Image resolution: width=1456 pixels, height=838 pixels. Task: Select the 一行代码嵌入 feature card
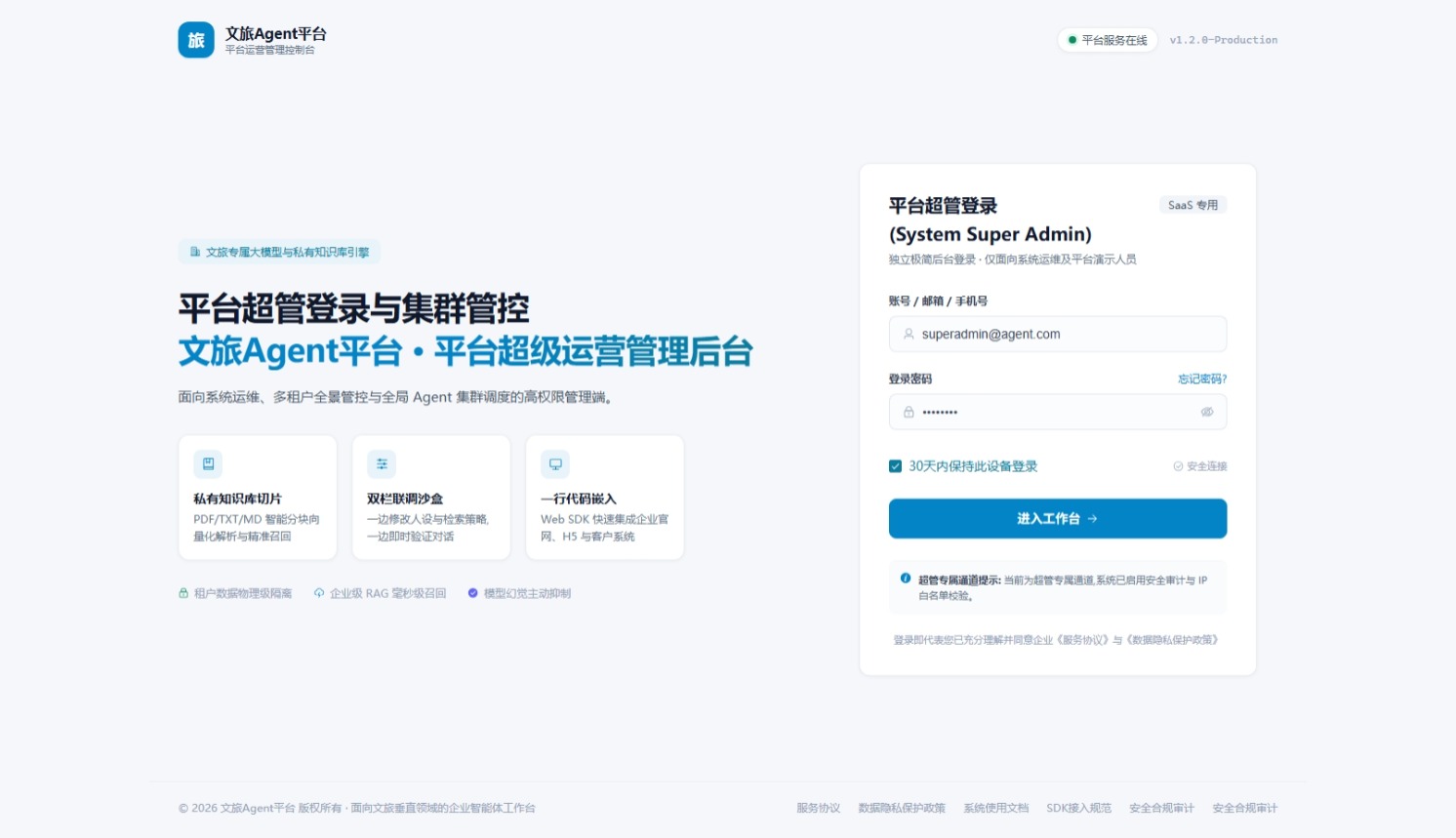coord(605,498)
